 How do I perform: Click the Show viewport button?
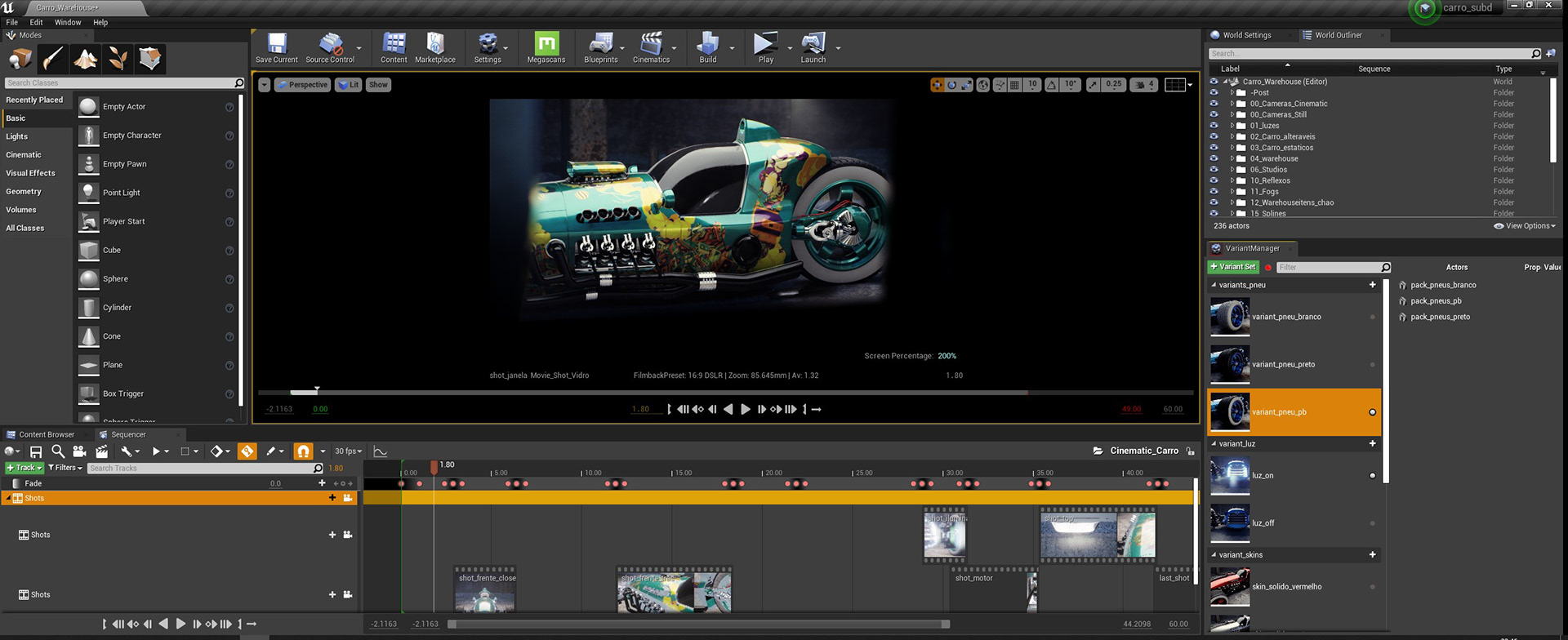(378, 85)
